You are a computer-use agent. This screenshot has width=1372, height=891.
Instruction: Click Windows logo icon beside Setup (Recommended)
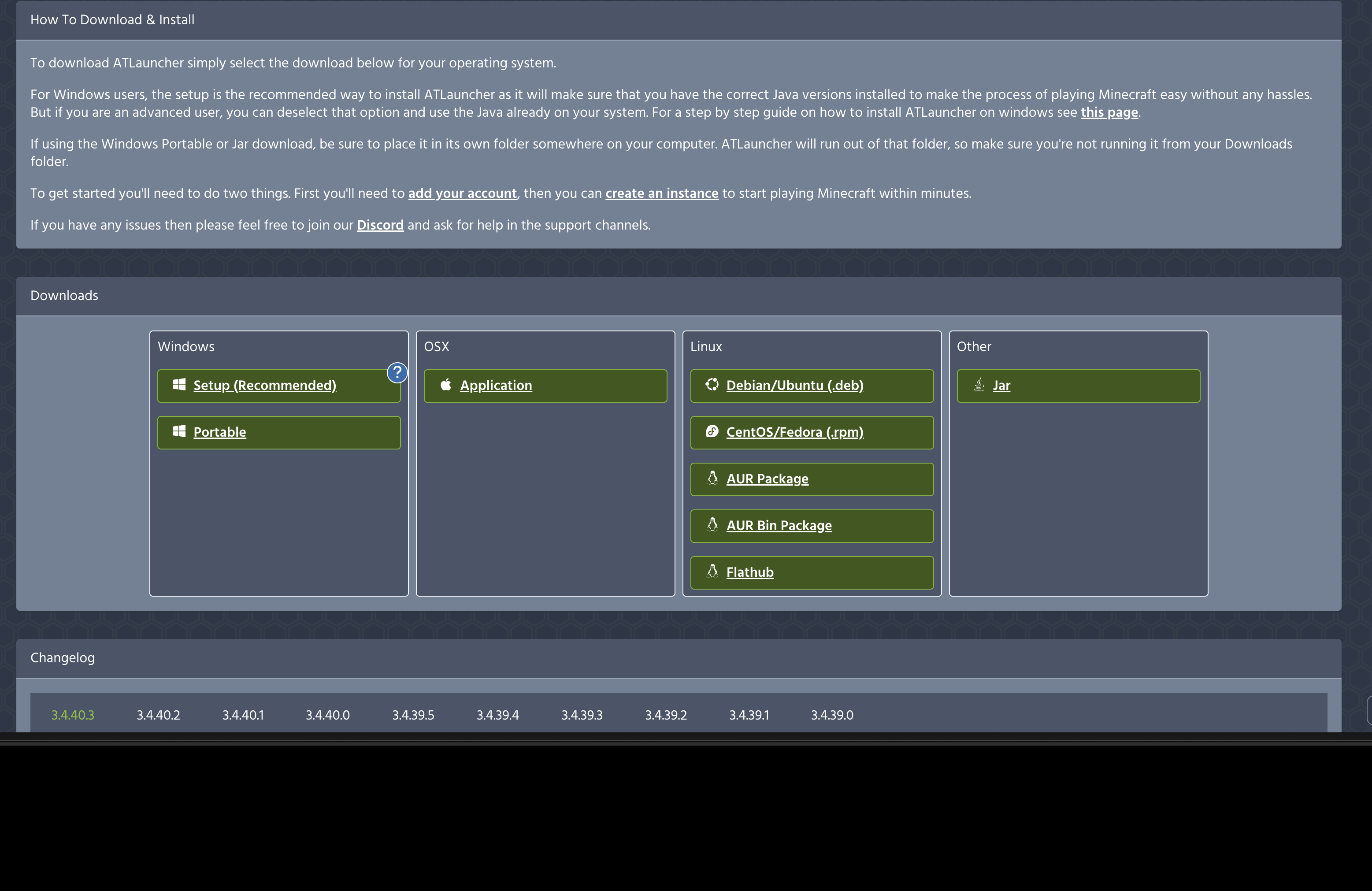pyautogui.click(x=179, y=385)
